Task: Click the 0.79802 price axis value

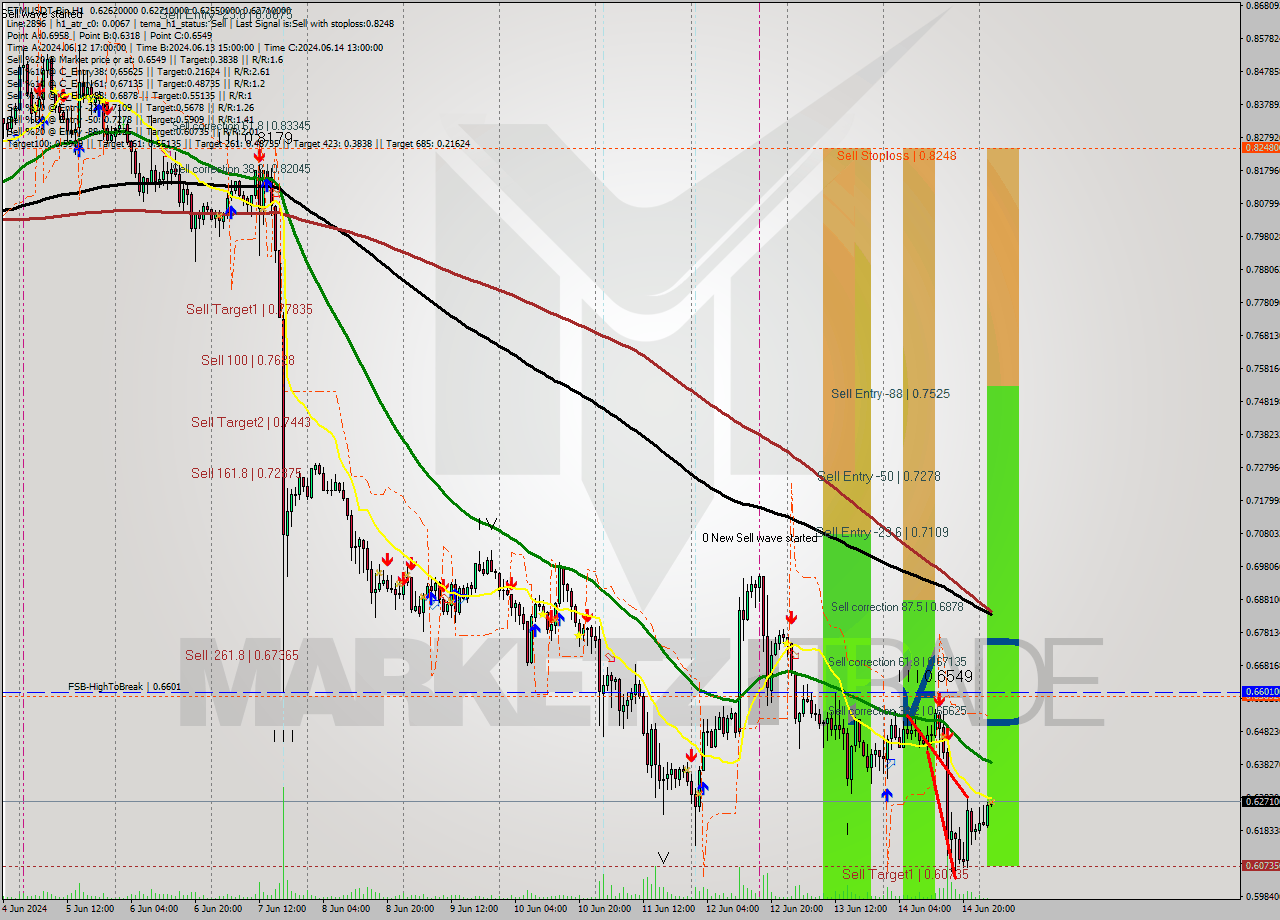Action: 1262,236
